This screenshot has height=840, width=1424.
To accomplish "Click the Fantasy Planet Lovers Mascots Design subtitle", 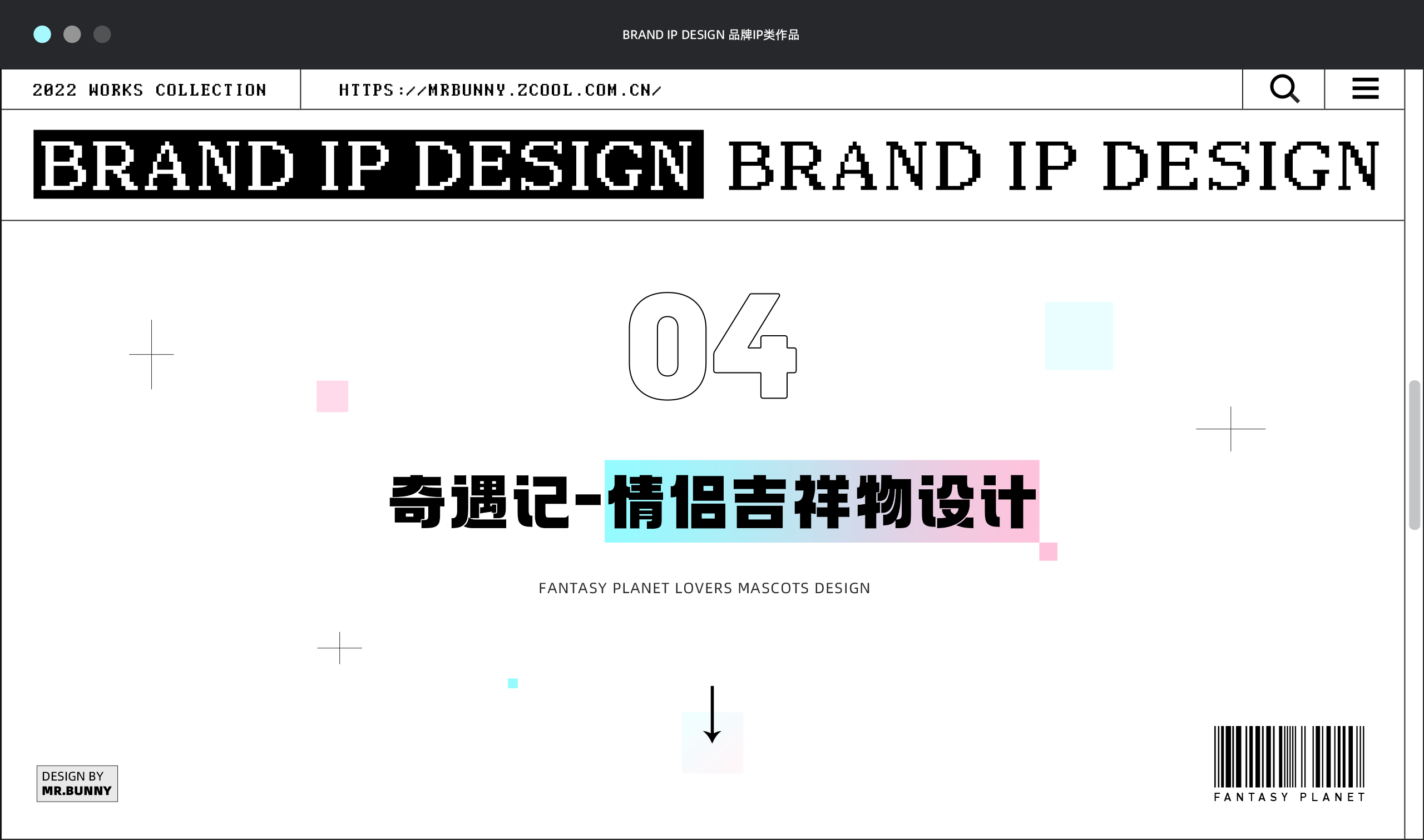I will [704, 588].
